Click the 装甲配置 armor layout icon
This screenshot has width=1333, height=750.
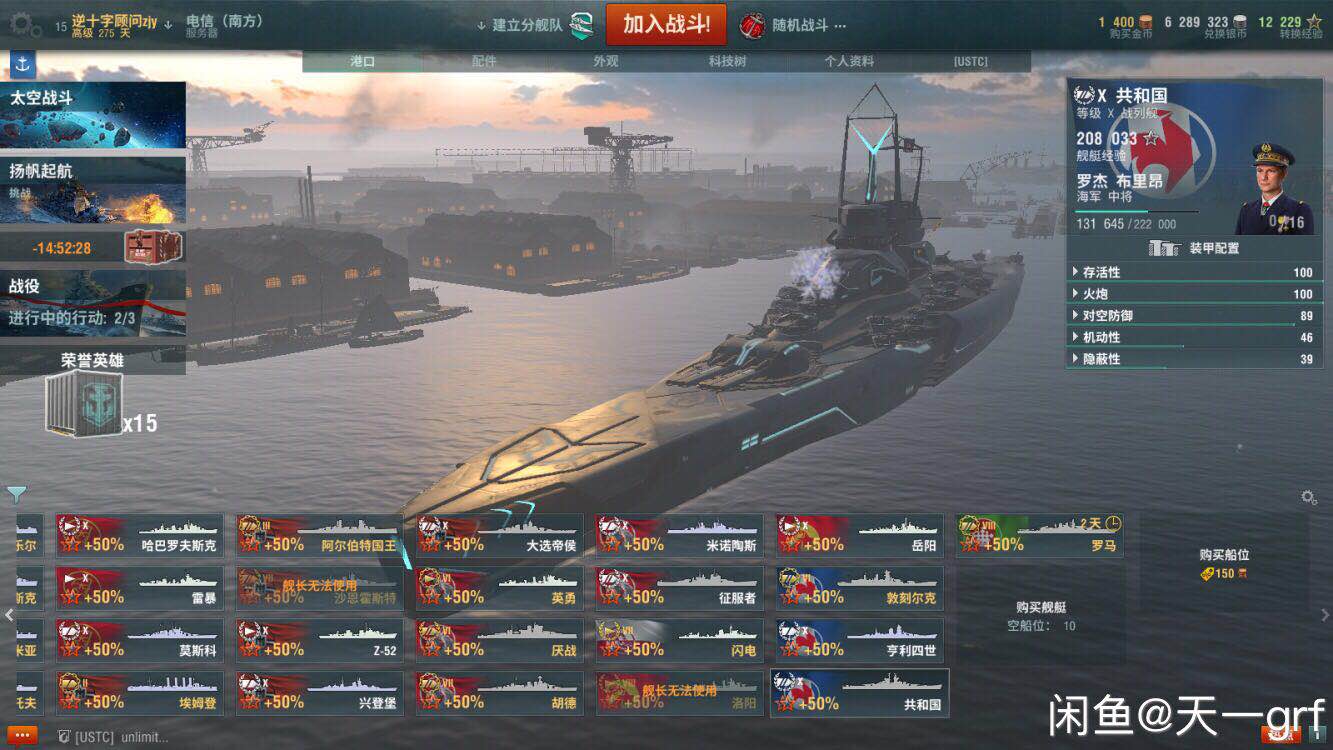click(1163, 248)
